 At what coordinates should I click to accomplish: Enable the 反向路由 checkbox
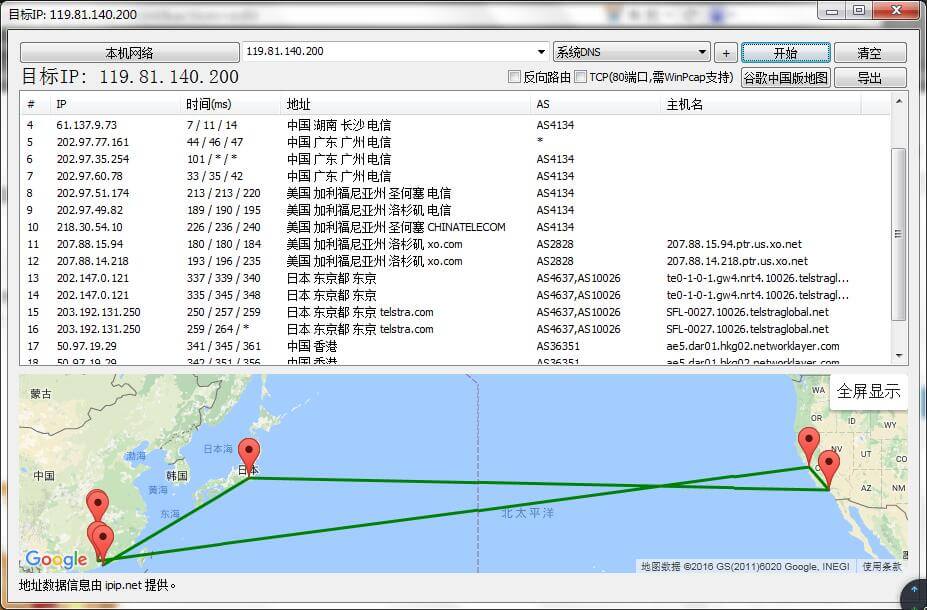(x=515, y=77)
